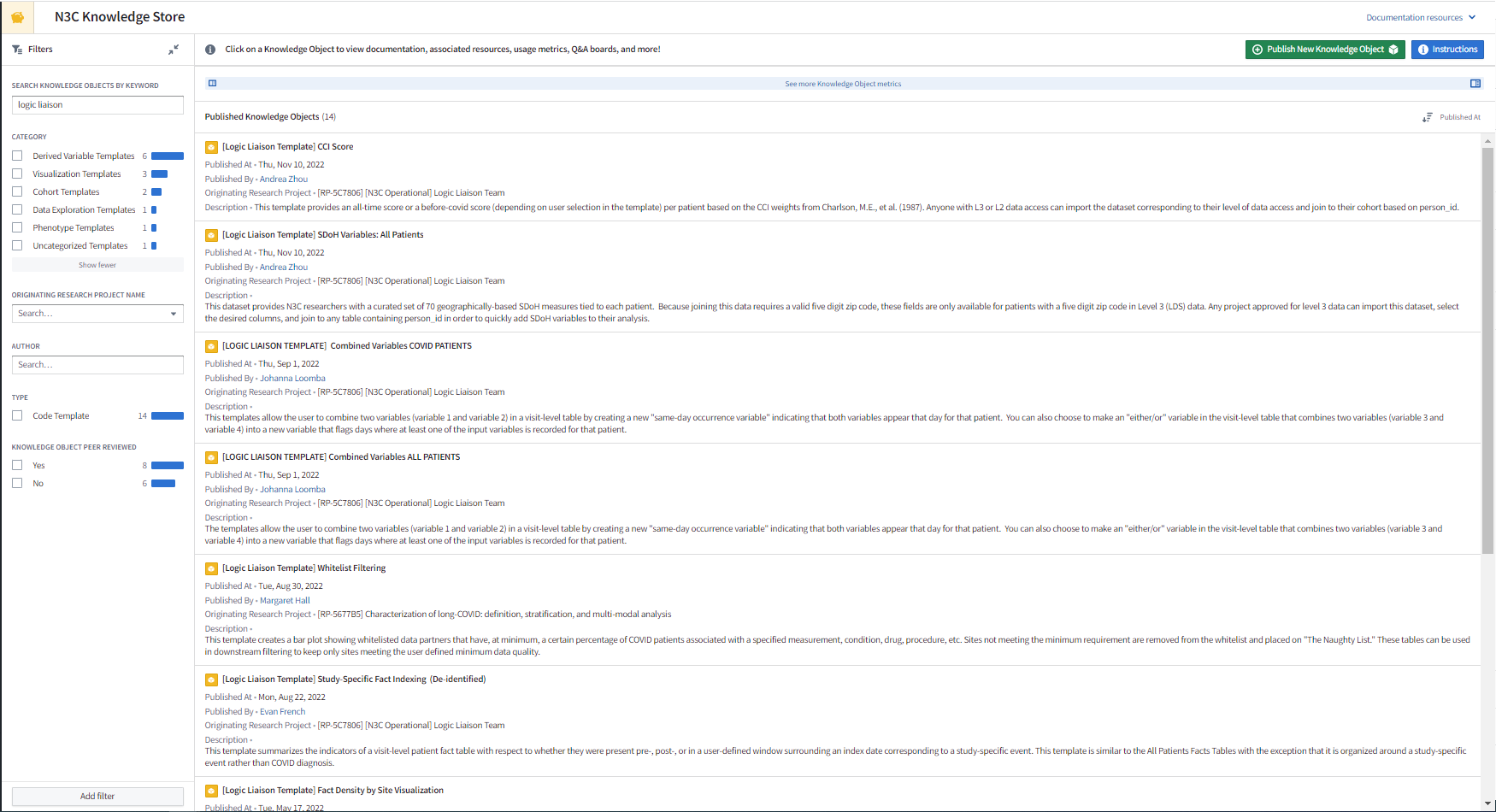Click the sort icon next to Published At
Image resolution: width=1496 pixels, height=812 pixels.
click(1427, 117)
